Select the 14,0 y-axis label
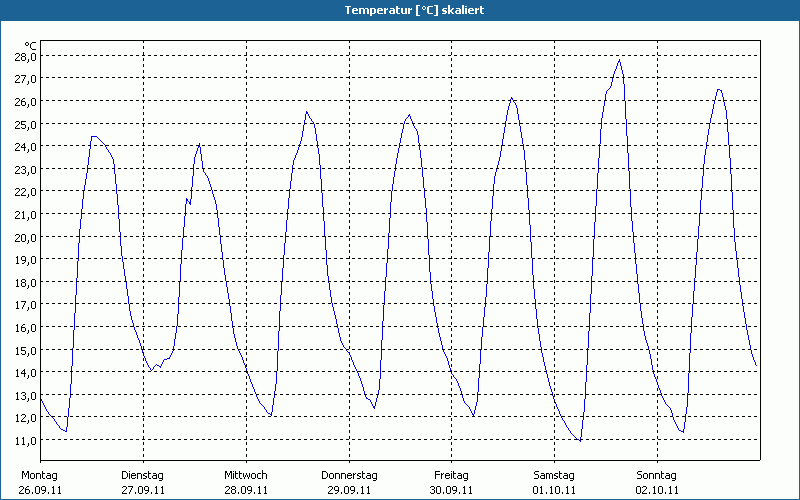 pyautogui.click(x=25, y=373)
